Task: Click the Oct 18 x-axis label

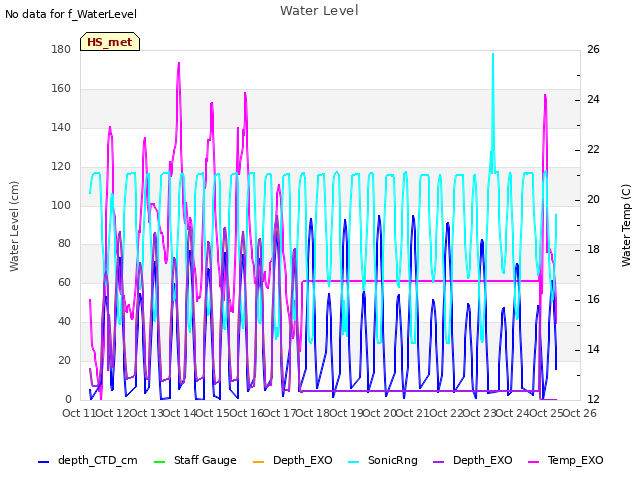Action: [312, 413]
